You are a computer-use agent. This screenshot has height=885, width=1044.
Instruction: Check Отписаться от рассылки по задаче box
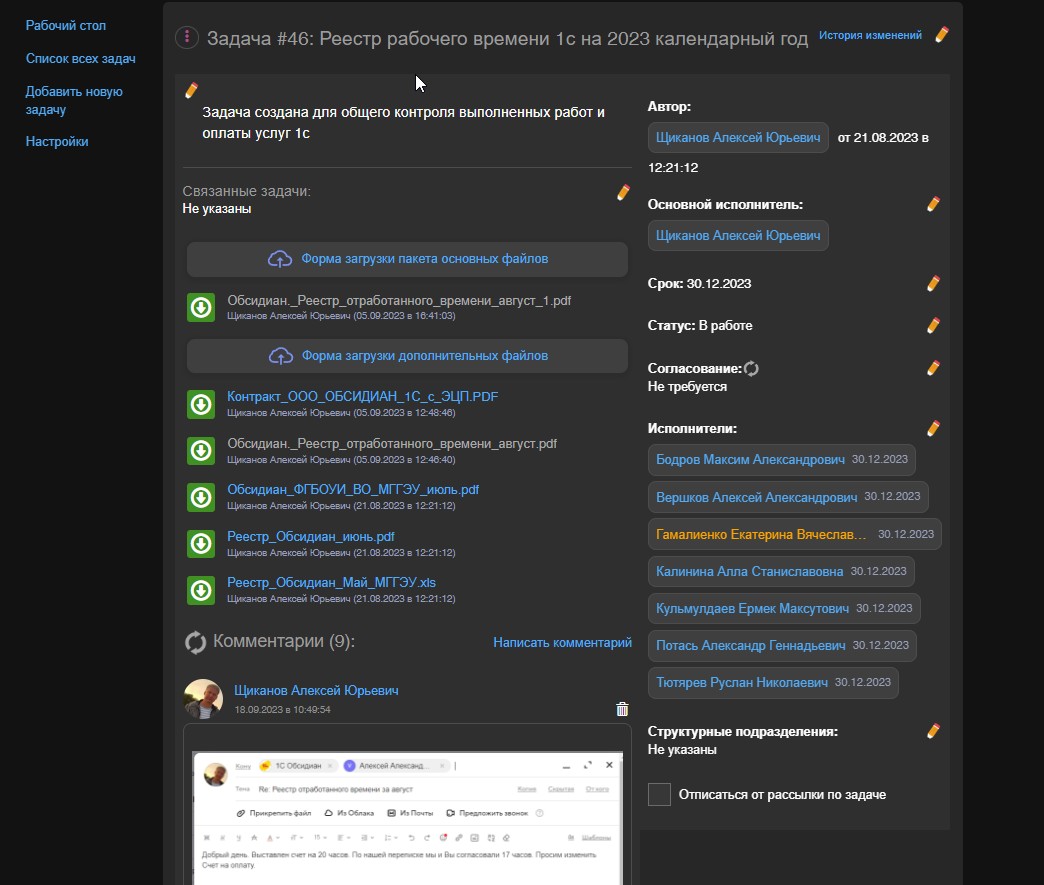(659, 794)
